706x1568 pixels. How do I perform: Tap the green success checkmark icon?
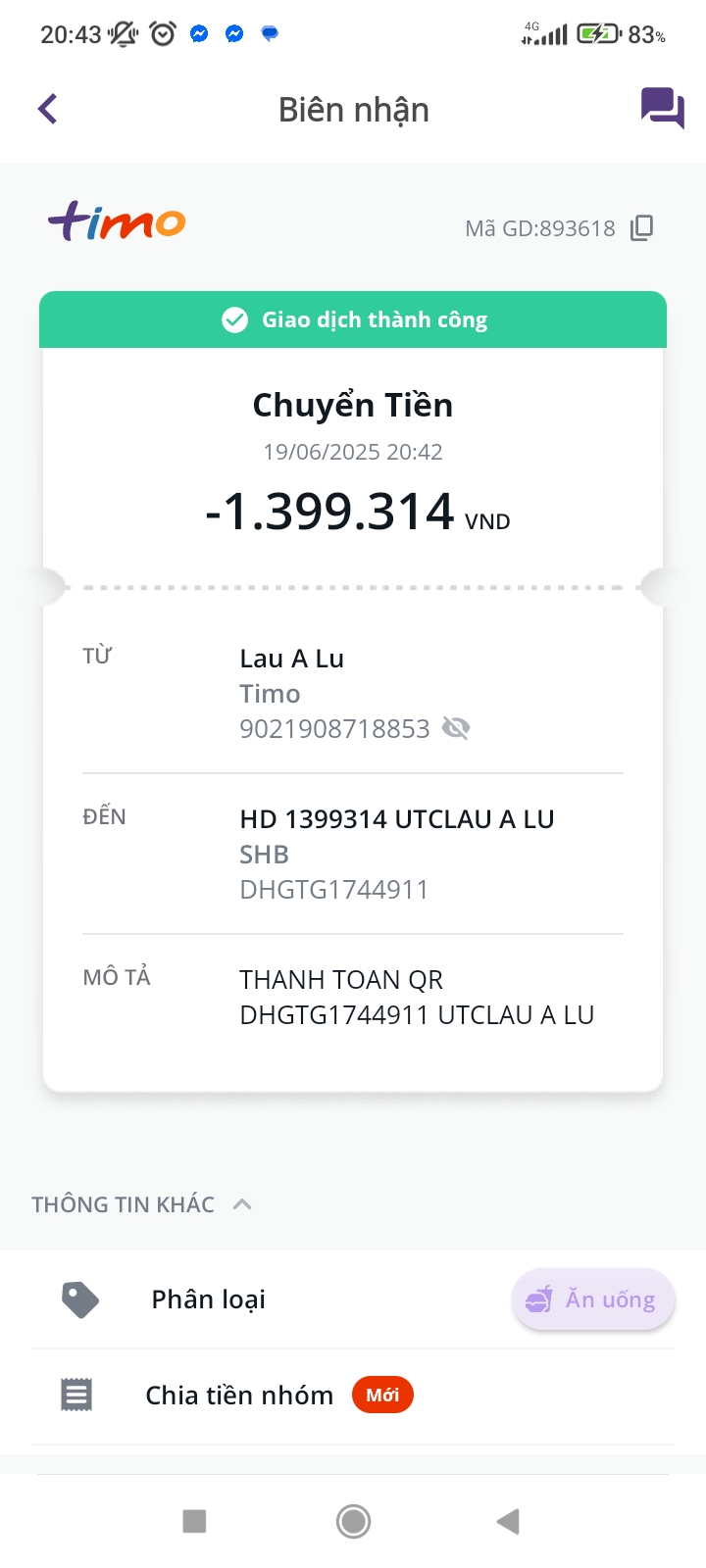tap(234, 320)
